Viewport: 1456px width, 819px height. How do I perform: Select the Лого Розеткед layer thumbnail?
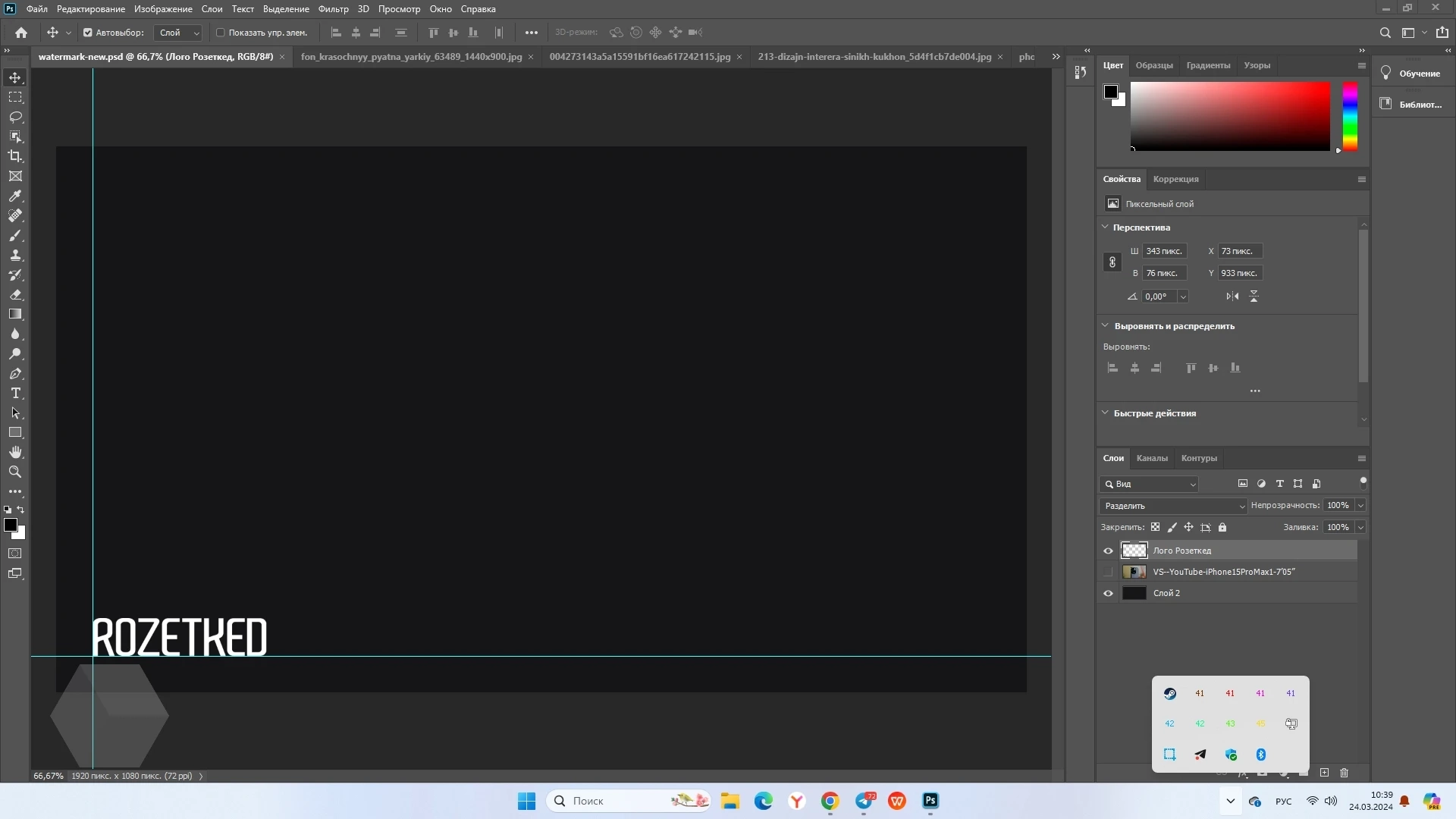pos(1134,551)
